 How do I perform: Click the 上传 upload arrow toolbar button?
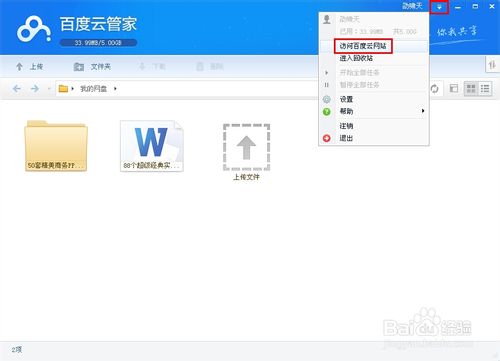(29, 67)
